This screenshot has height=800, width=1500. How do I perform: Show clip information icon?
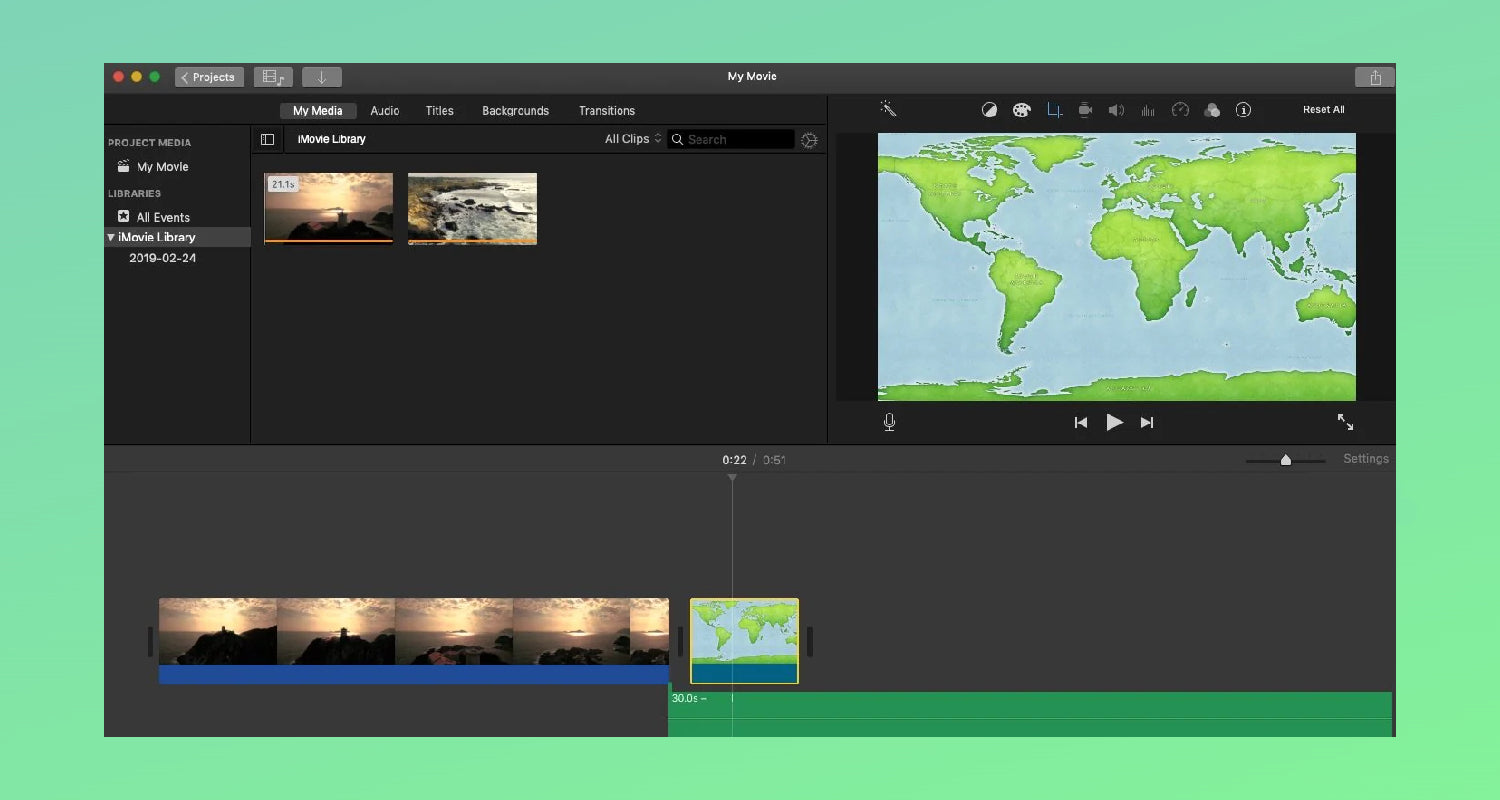click(1243, 110)
